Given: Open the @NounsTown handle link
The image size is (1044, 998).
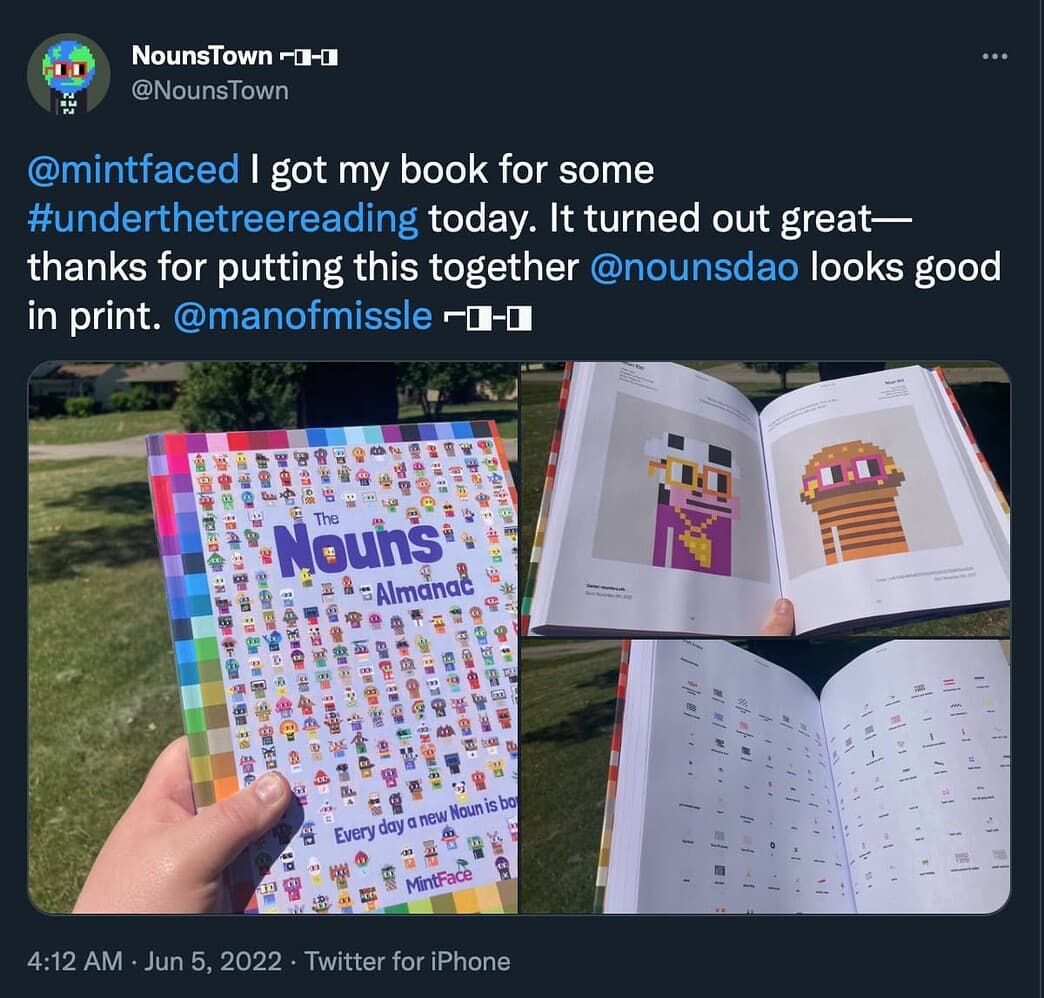Looking at the screenshot, I should [210, 91].
